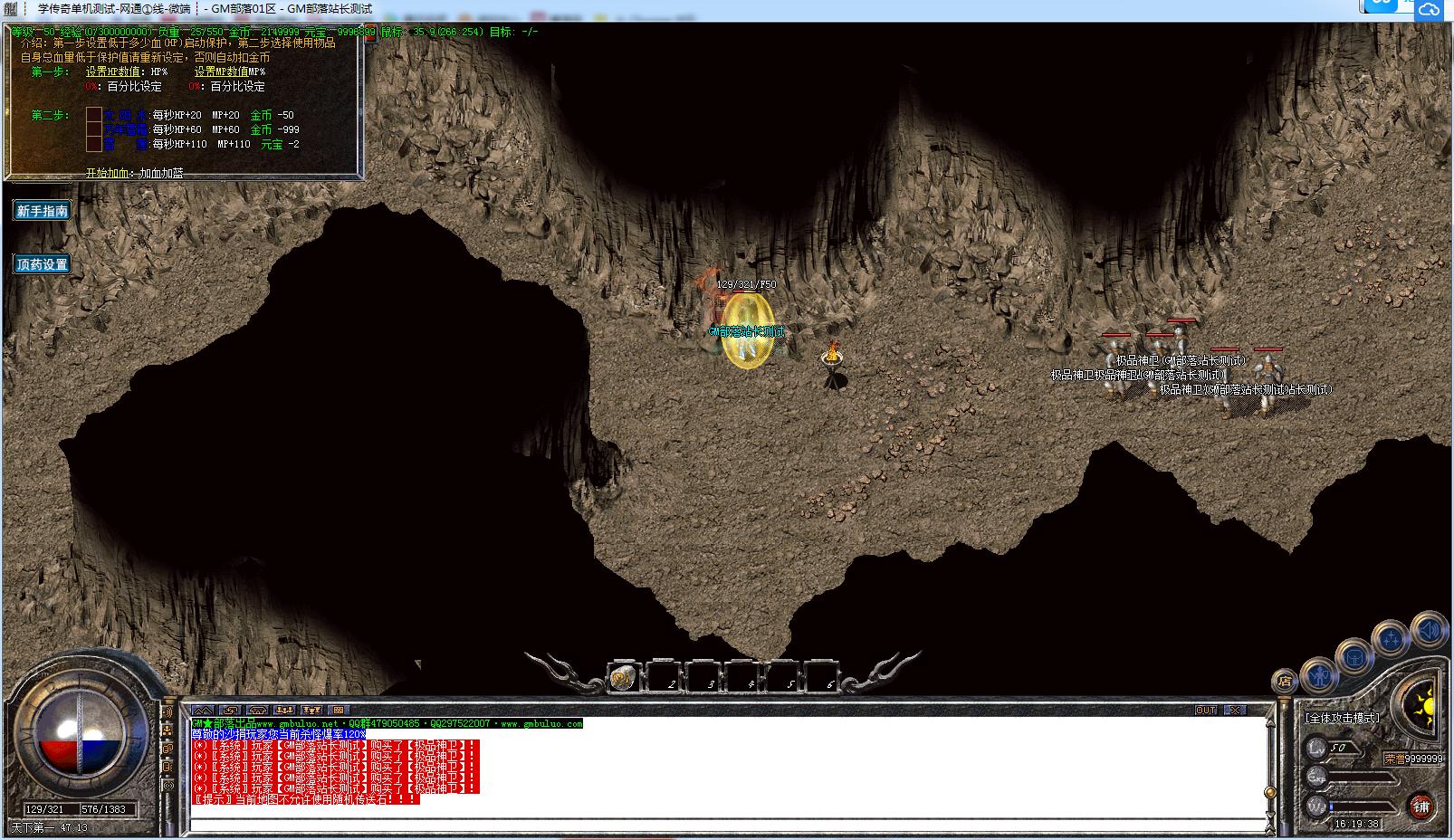
Task: Tick the checkbox for the 110 HP item
Action: (x=94, y=144)
